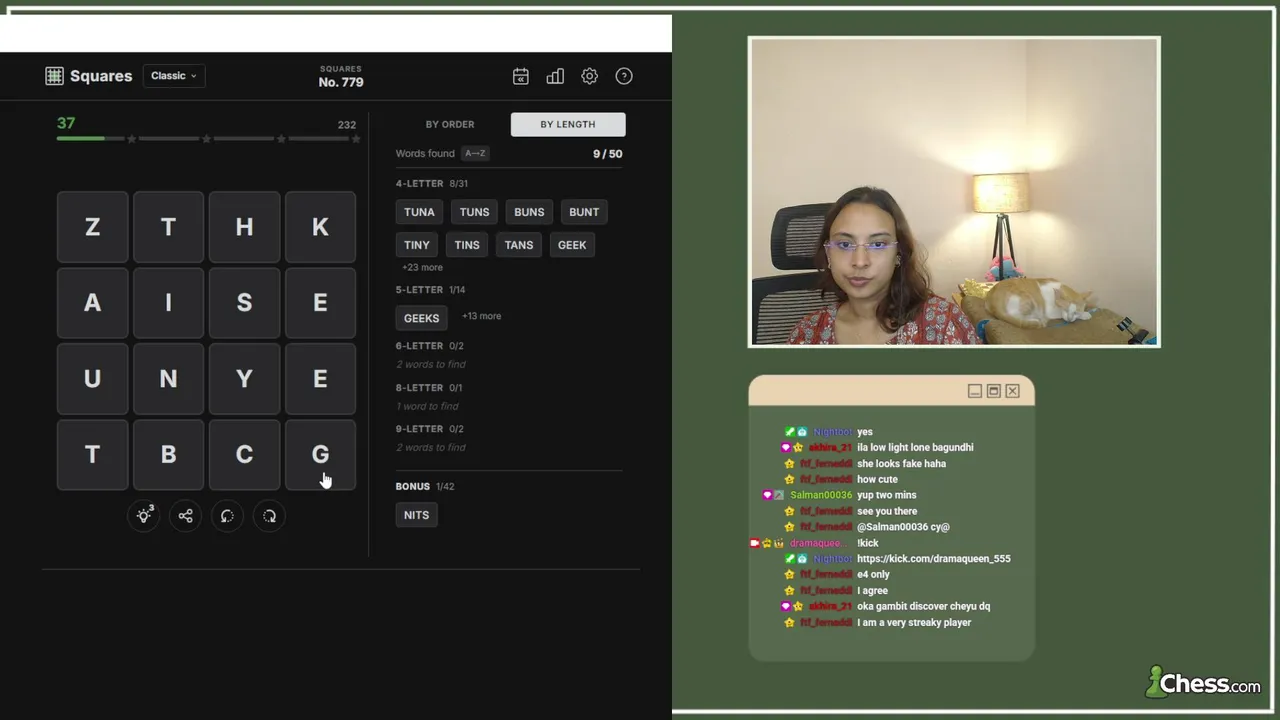1280x720 pixels.
Task: Click the 9 / 50 words found counter
Action: (607, 154)
